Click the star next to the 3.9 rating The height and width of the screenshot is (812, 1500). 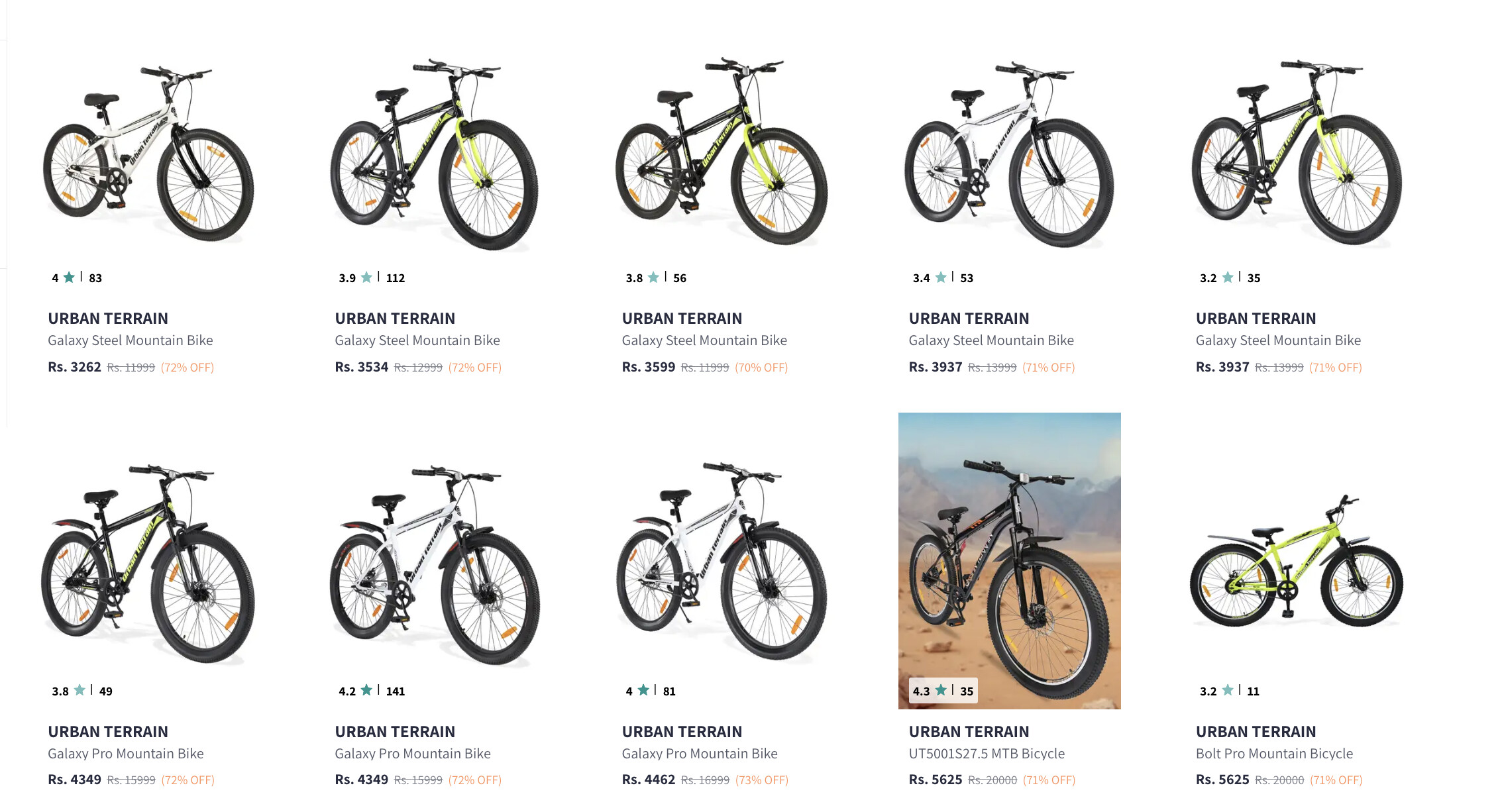(x=366, y=277)
